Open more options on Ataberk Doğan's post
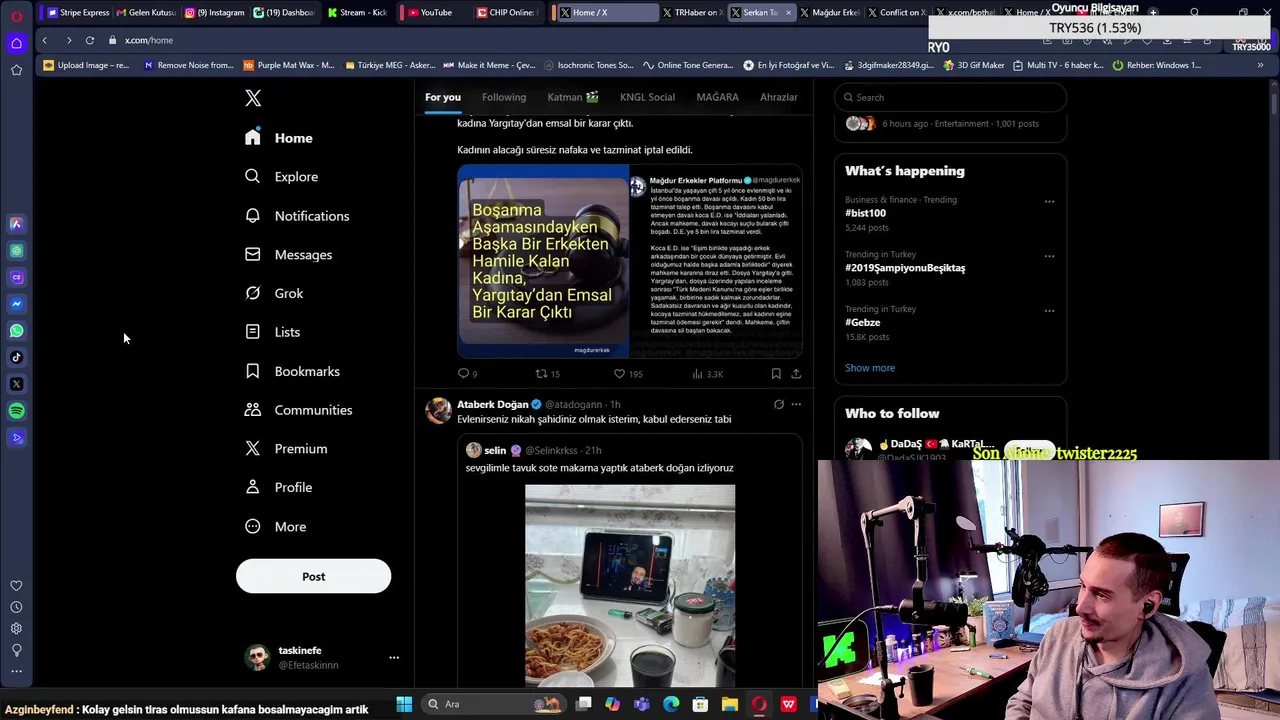The image size is (1280, 720). pyautogui.click(x=796, y=405)
